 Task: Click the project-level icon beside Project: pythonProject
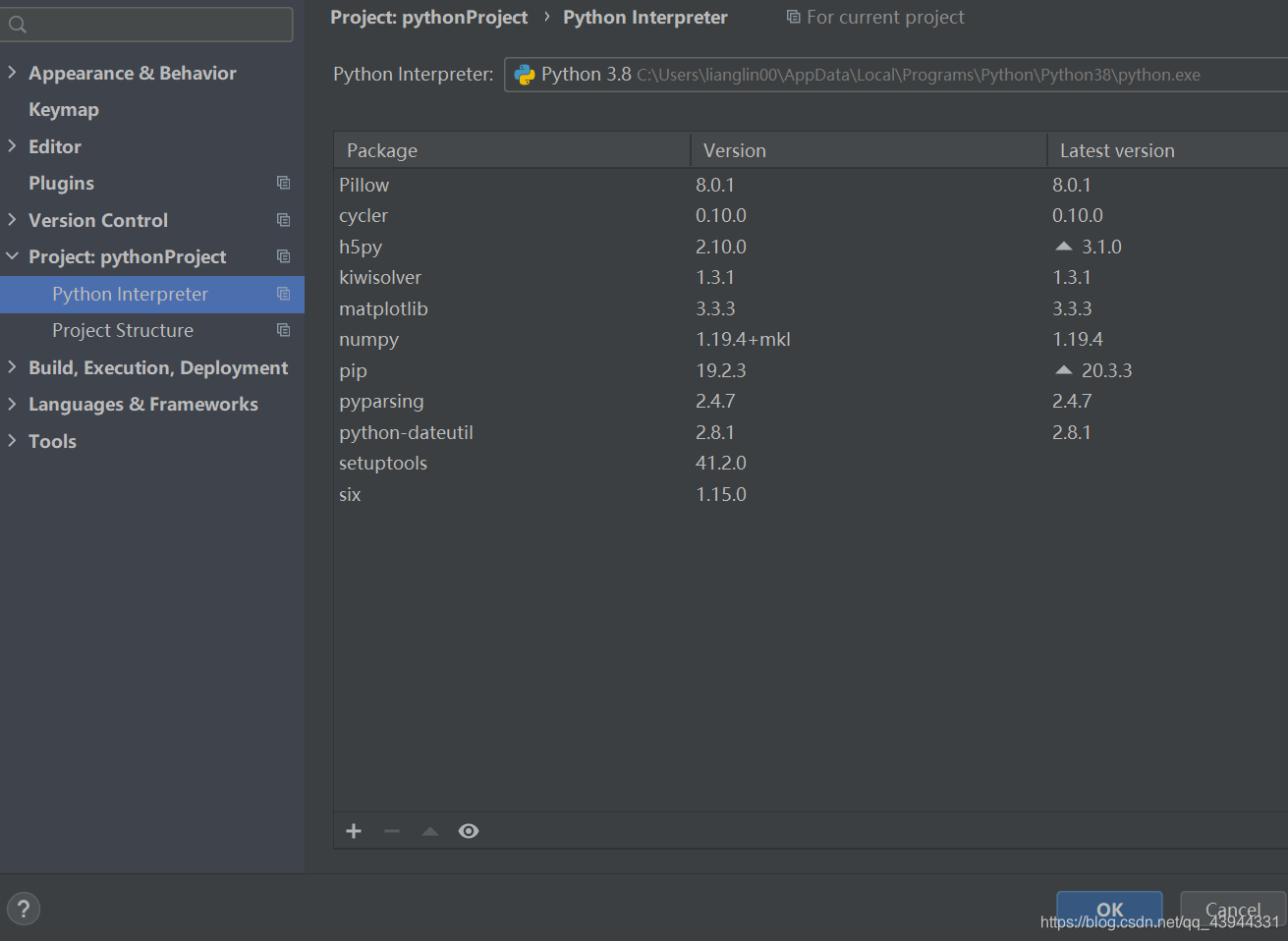click(283, 256)
